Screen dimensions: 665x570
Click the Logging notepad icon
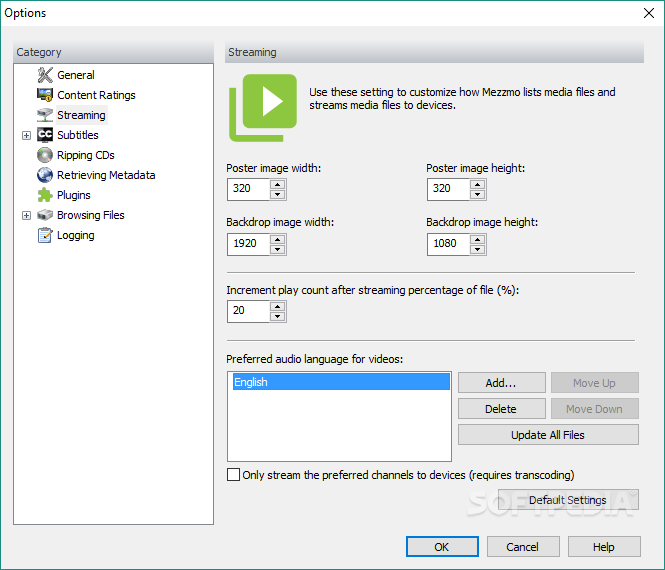45,235
